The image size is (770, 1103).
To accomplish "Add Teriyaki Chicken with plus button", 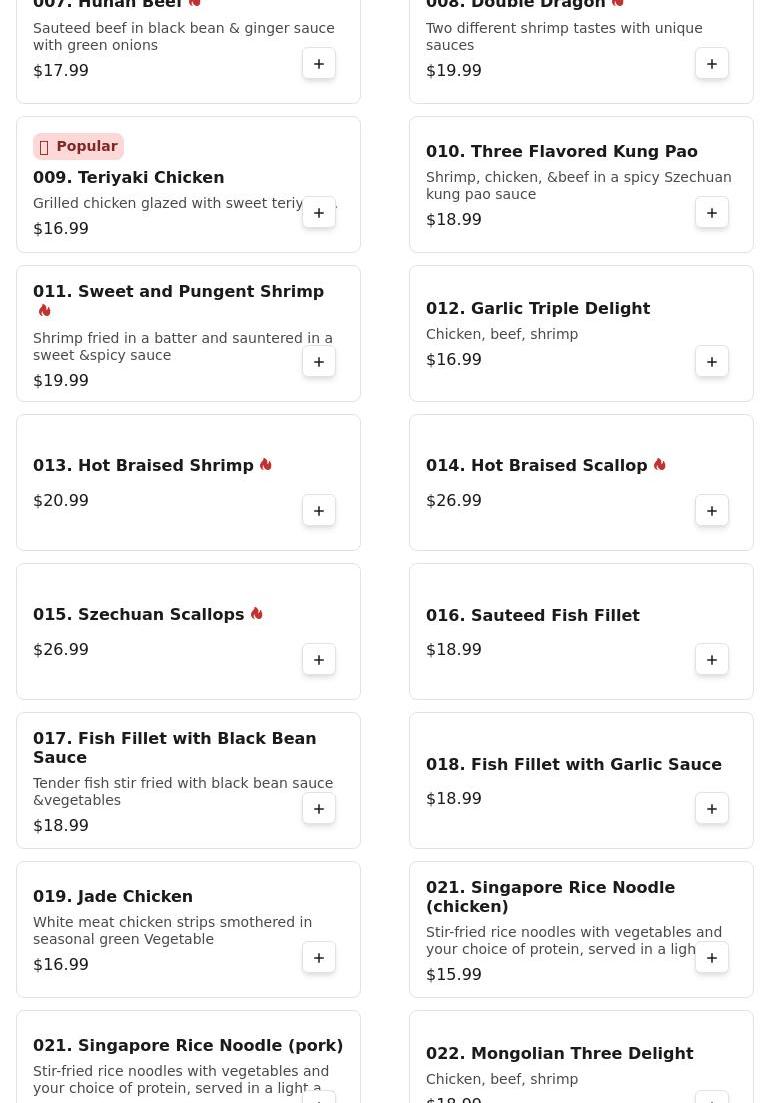I will 319,213.
